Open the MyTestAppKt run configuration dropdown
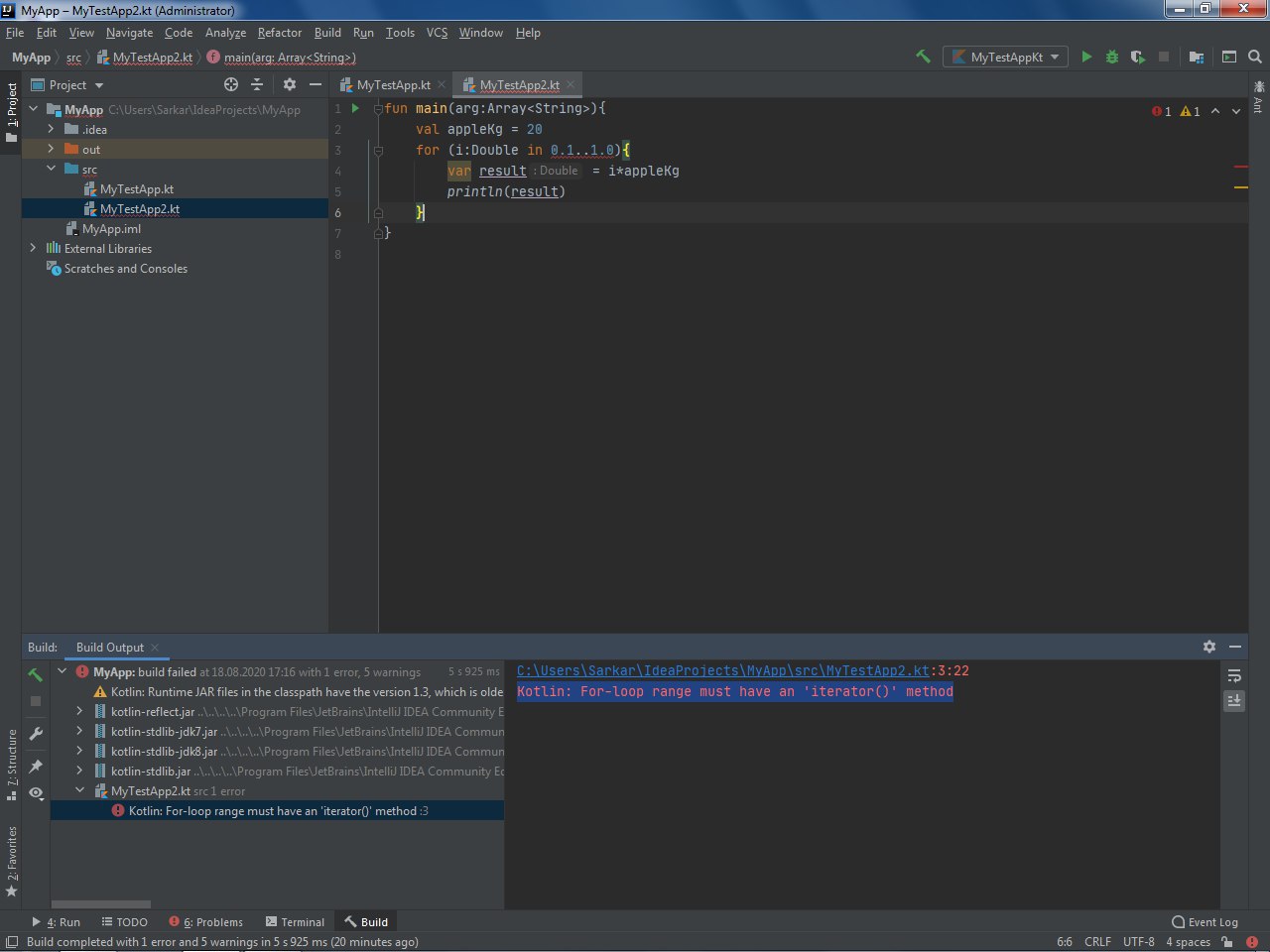Viewport: 1270px width, 952px height. (x=1006, y=57)
